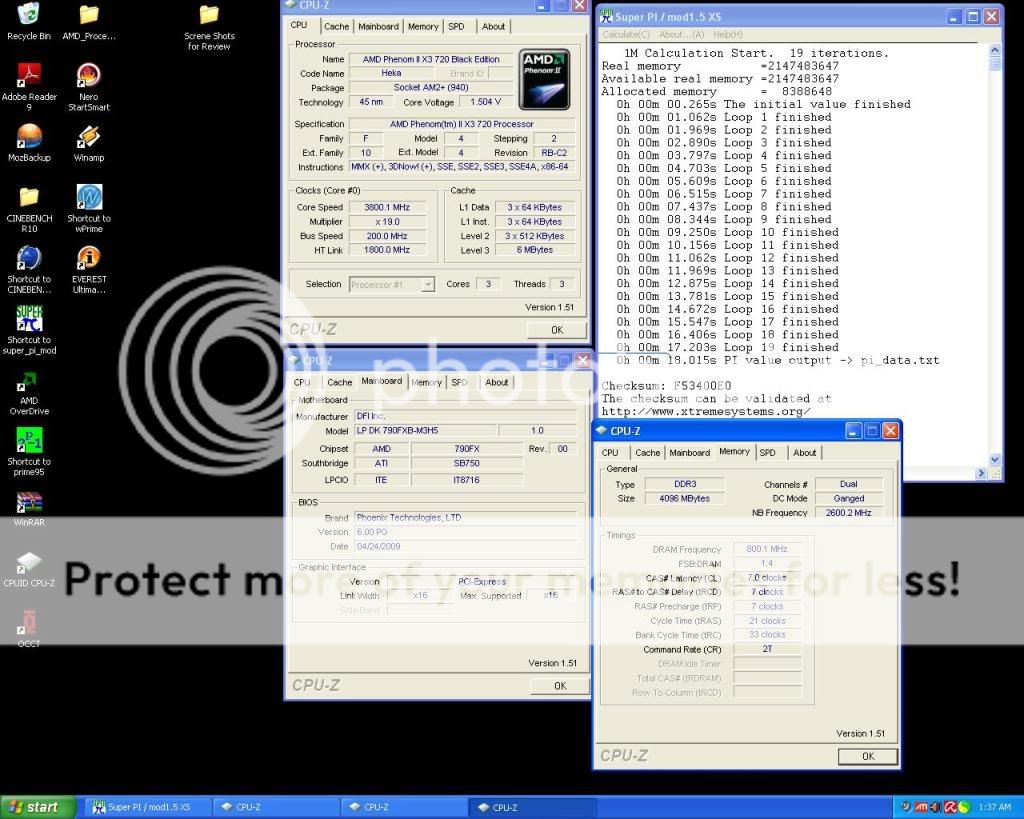Image resolution: width=1024 pixels, height=819 pixels.
Task: Open Mainboard tab in top CPU-Z window
Action: 378,26
